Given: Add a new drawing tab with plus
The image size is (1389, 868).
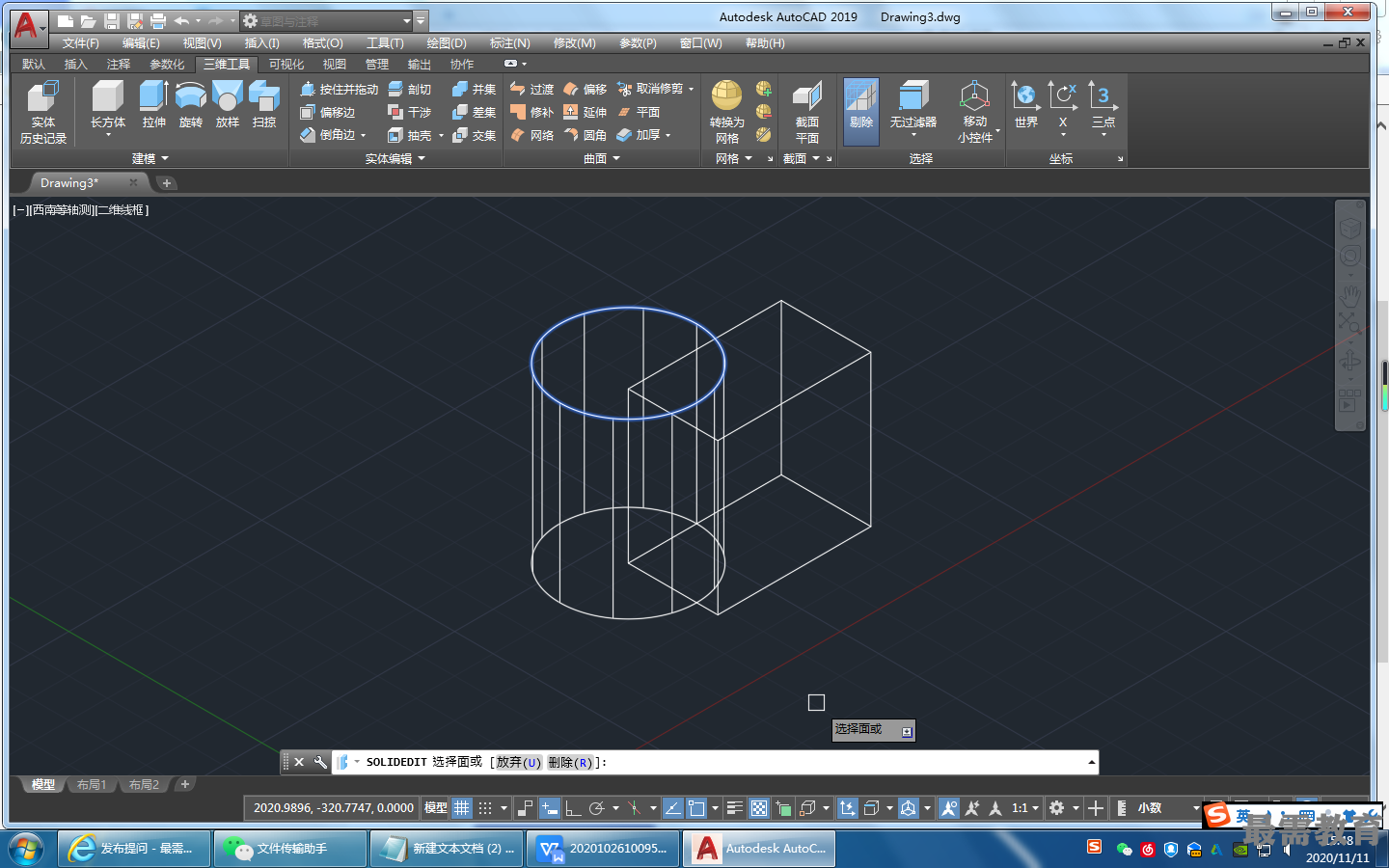Looking at the screenshot, I should (167, 183).
